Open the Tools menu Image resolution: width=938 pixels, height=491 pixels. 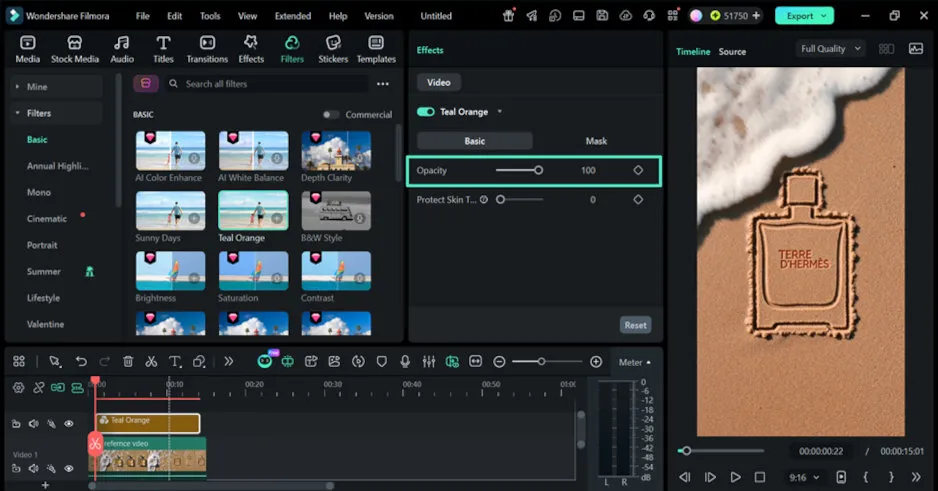pos(210,16)
